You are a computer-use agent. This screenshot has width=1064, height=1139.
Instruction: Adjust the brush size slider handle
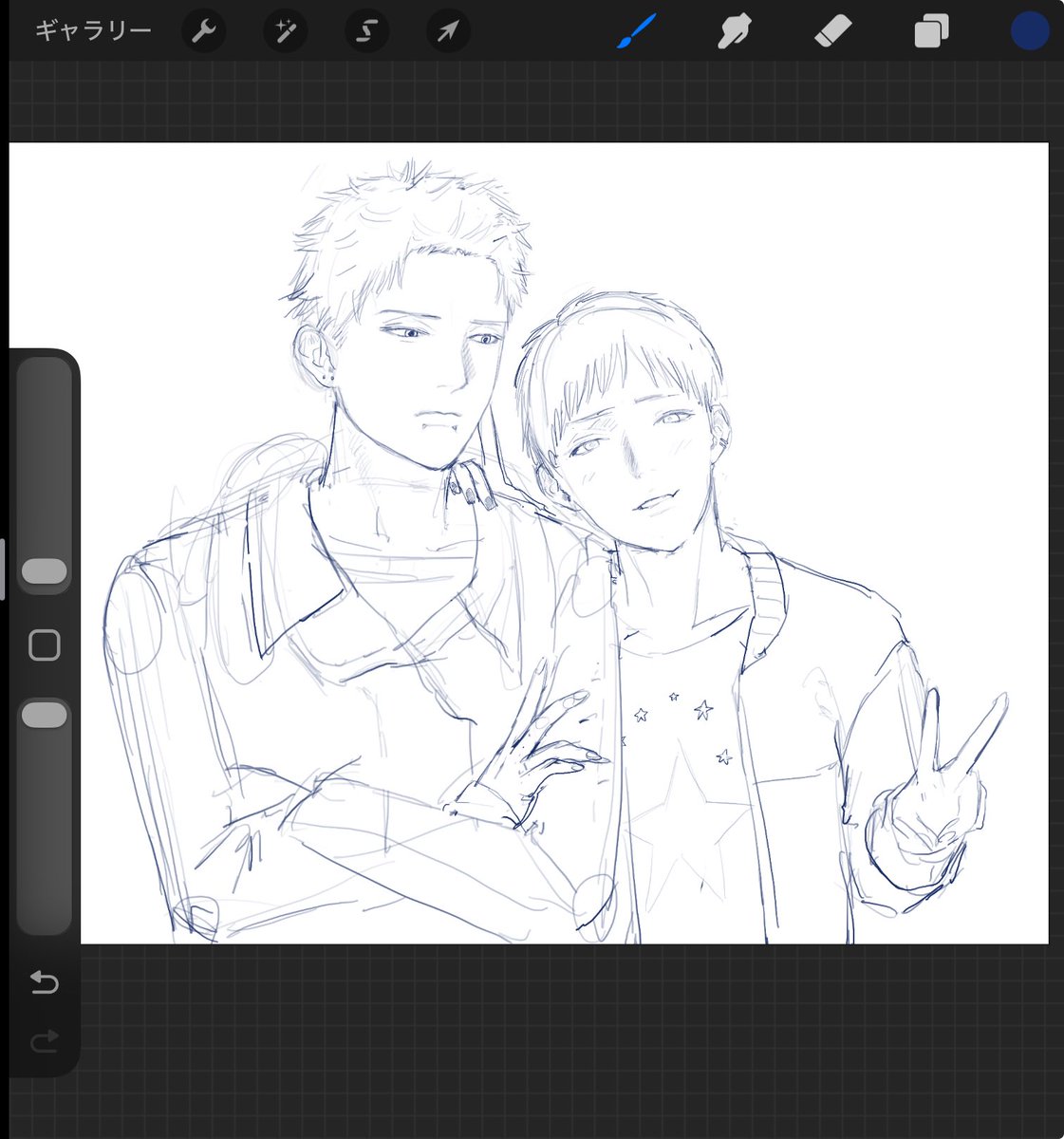click(x=45, y=571)
